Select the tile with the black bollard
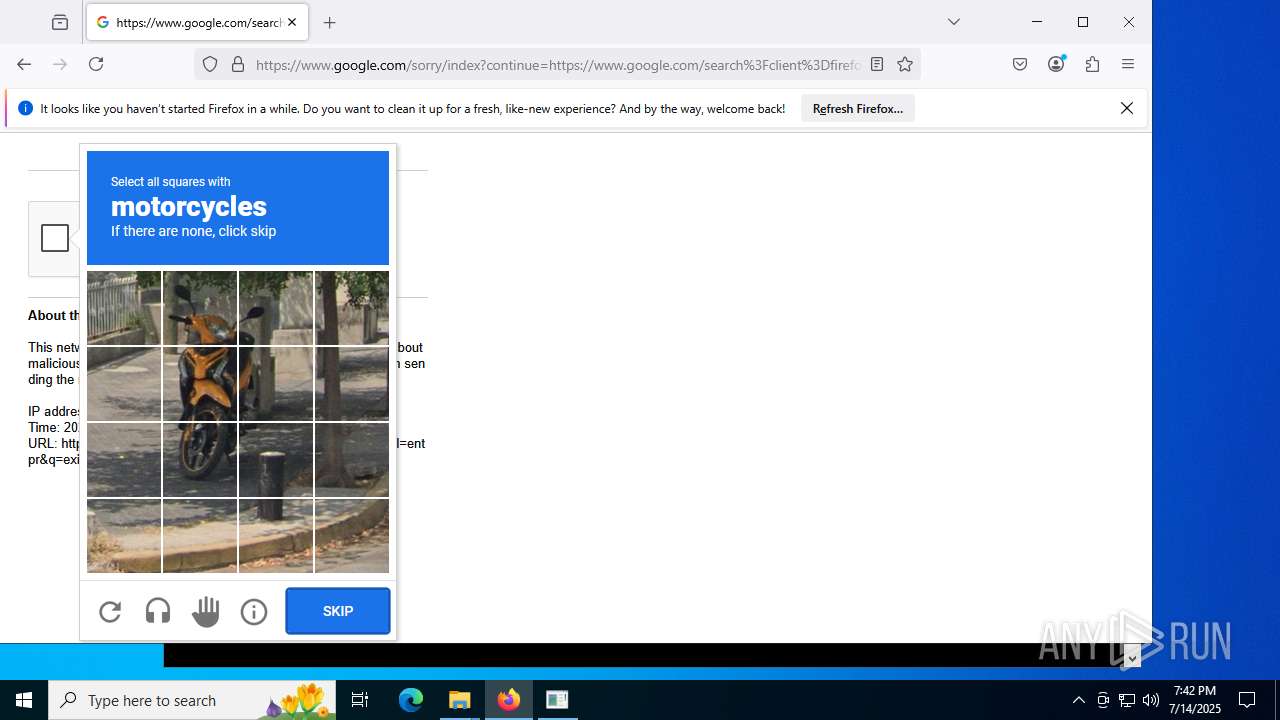Viewport: 1280px width, 720px height. pyautogui.click(x=276, y=460)
